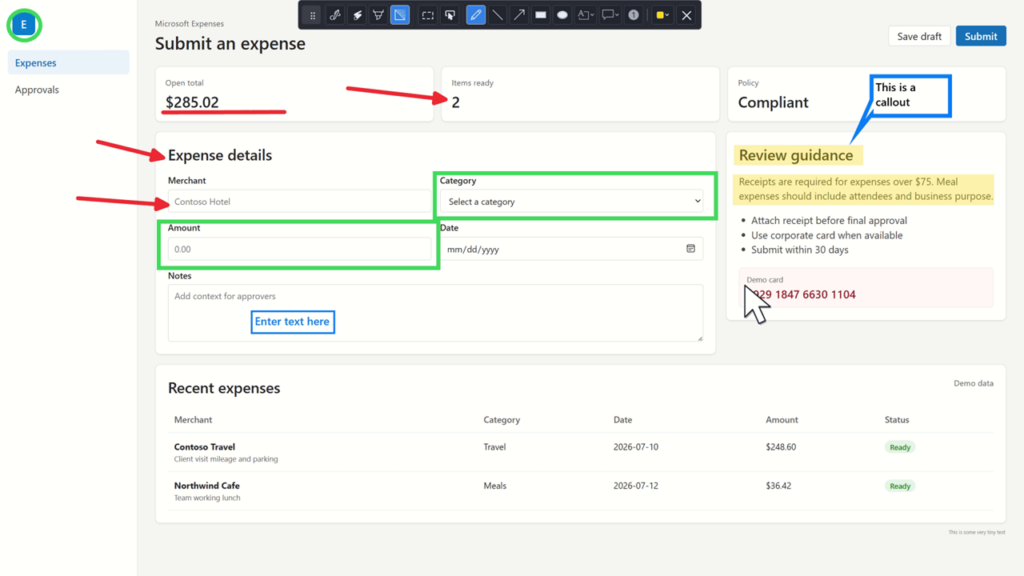Select the straight Line tool

tap(498, 15)
